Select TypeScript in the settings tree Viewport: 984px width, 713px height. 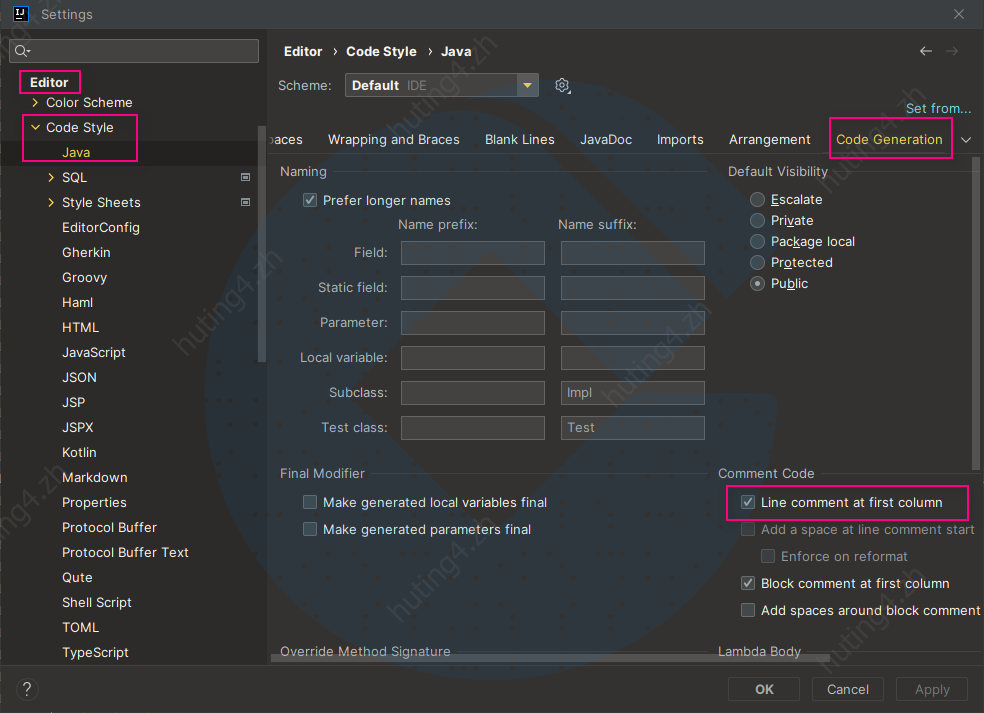pos(95,653)
